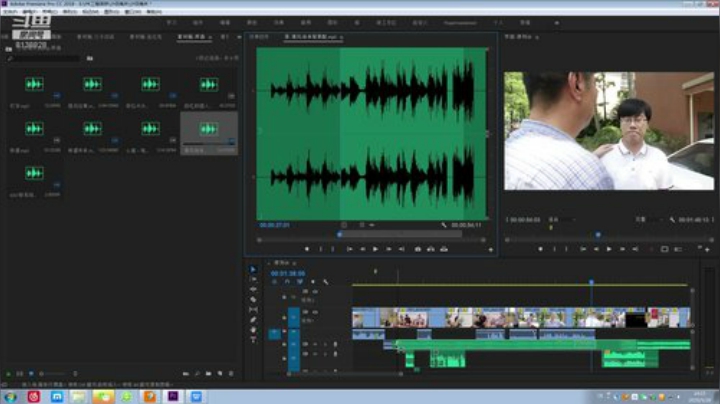
Task: Create a new item in Project panel
Action: pyautogui.click(x=220, y=374)
